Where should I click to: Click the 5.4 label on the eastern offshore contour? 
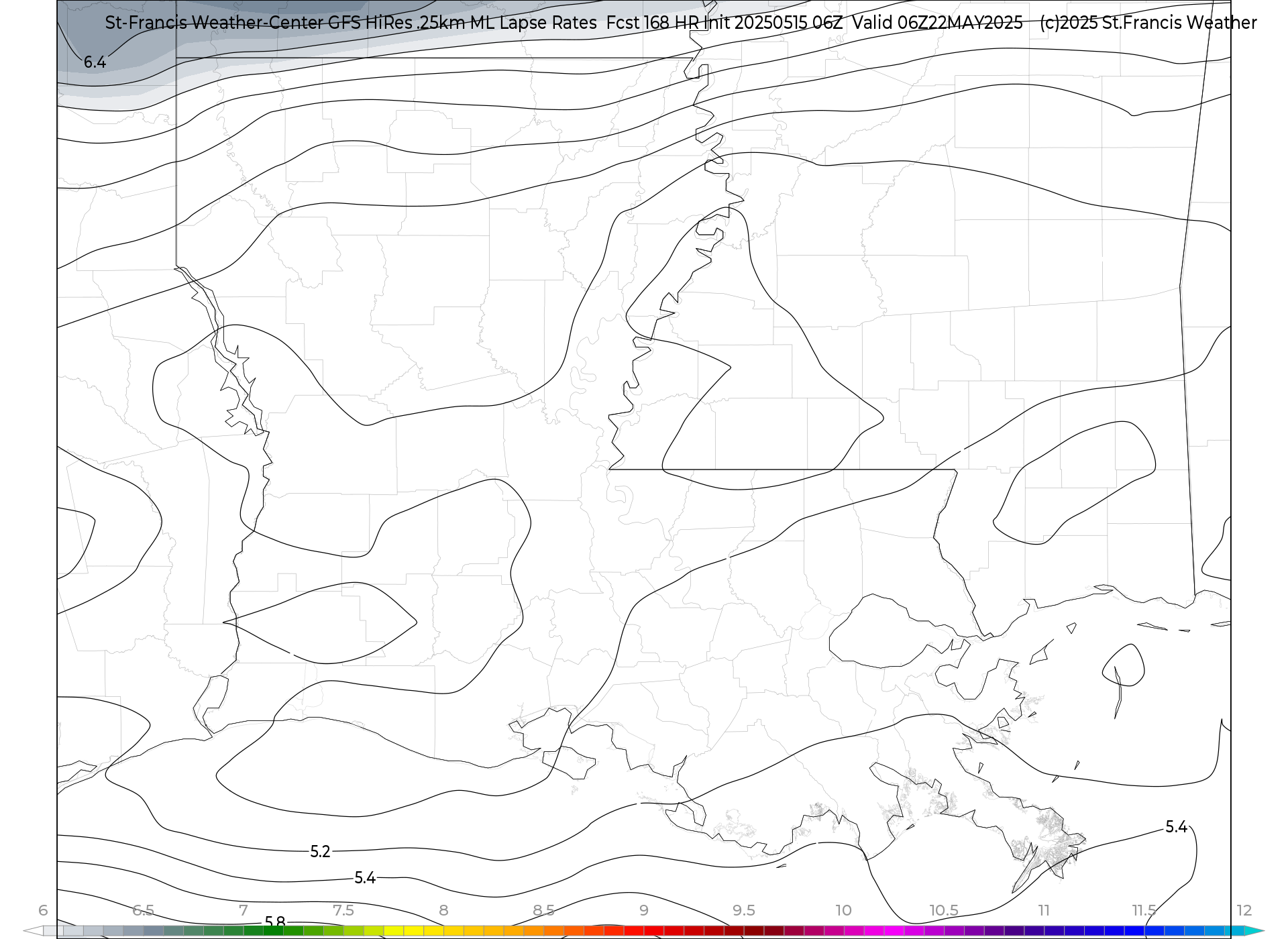tap(1176, 828)
